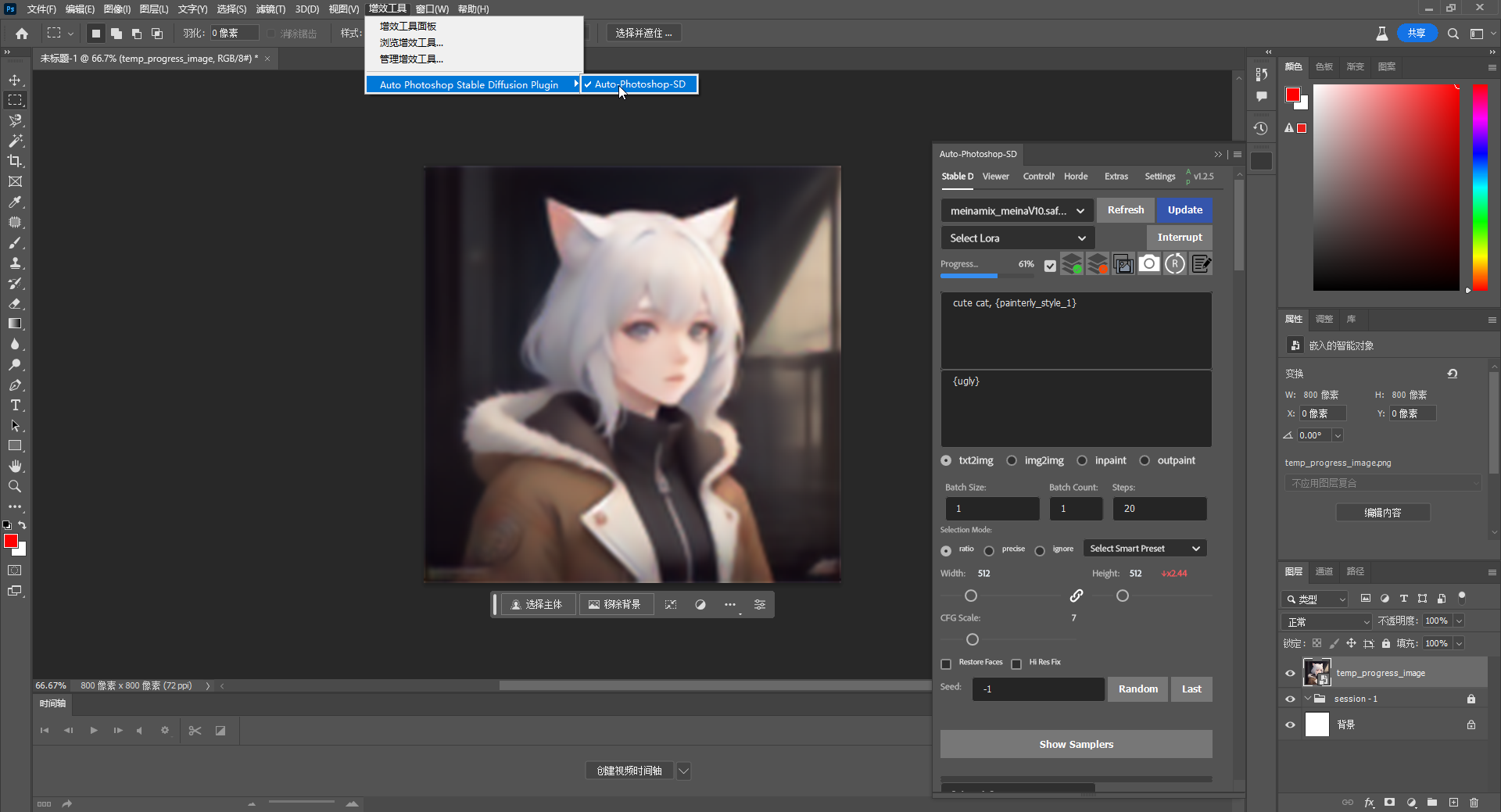Open the meinamix_meinaV10 model dropdown
This screenshot has height=812, width=1501.
pos(1016,210)
